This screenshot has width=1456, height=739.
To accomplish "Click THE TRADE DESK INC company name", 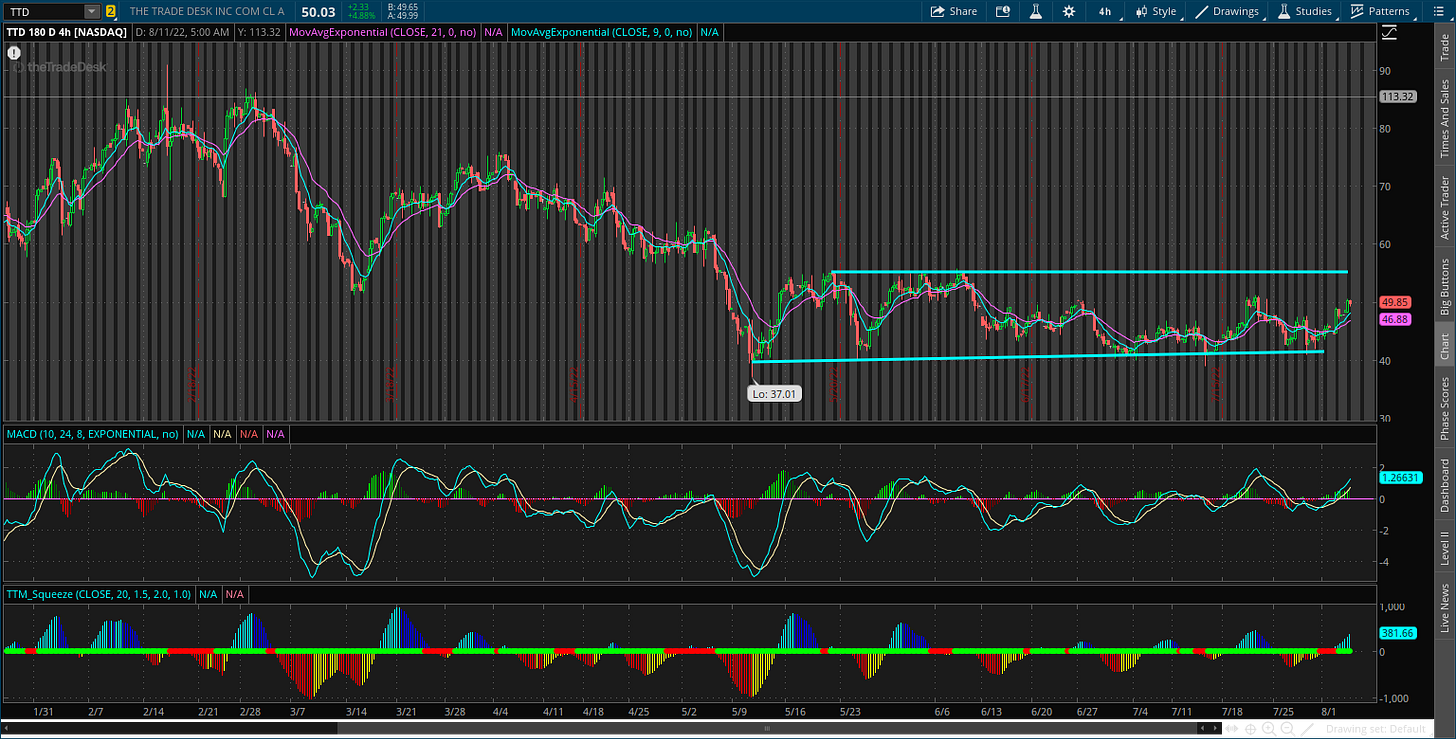I will (x=208, y=11).
